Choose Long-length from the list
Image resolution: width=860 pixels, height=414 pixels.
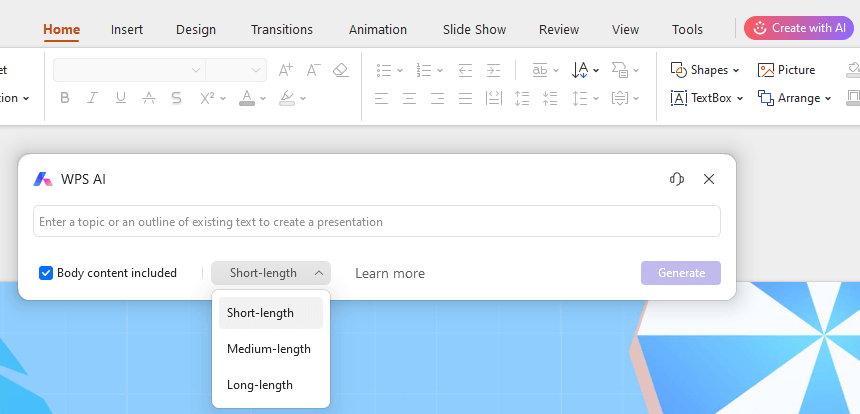260,385
